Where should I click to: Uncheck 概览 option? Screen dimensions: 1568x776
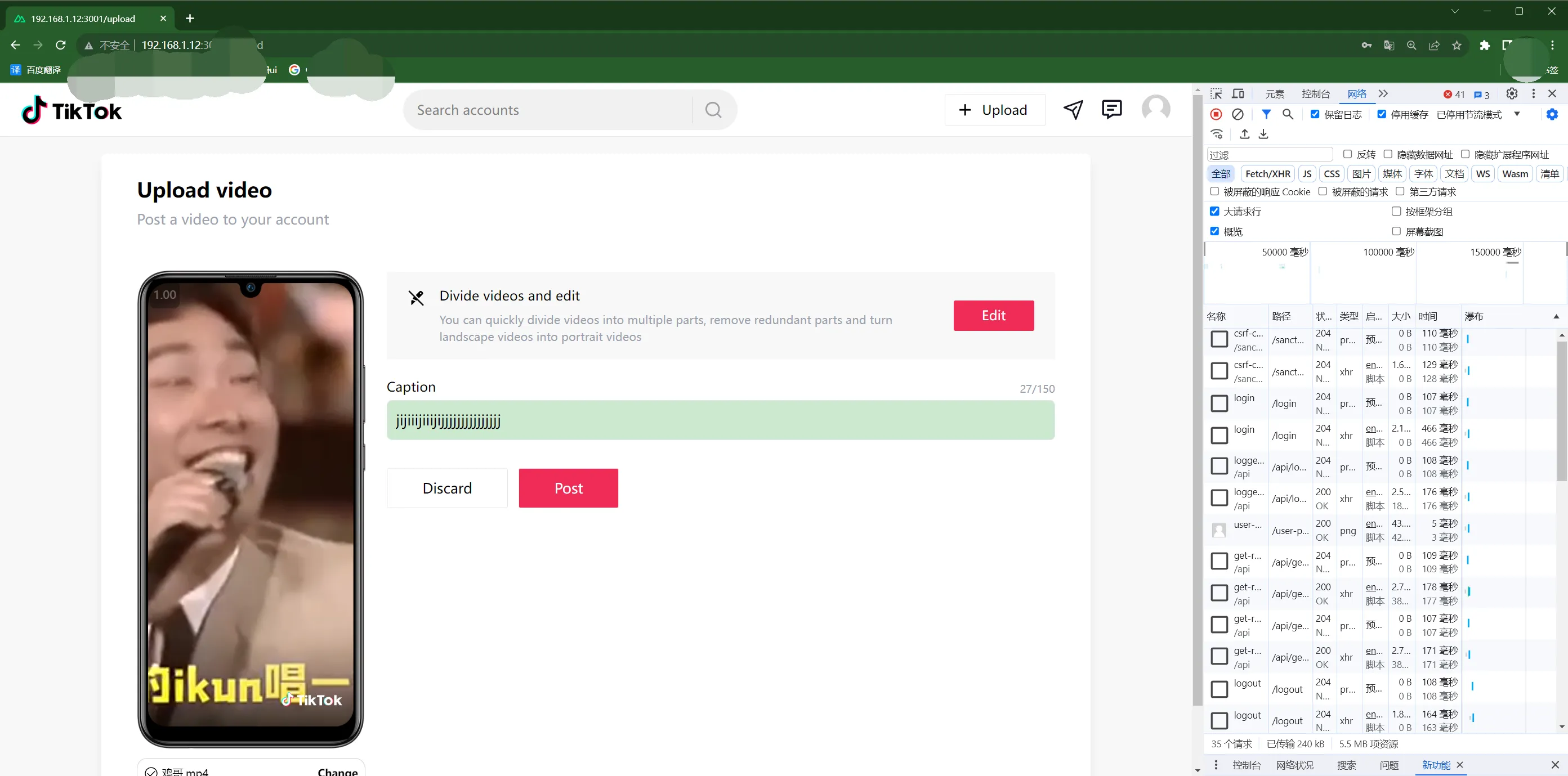point(1214,231)
